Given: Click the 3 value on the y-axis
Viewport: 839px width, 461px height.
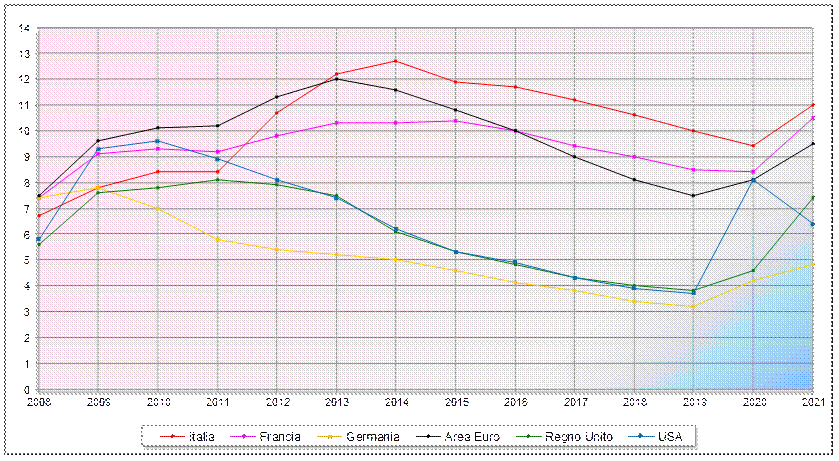Looking at the screenshot, I should tap(27, 313).
